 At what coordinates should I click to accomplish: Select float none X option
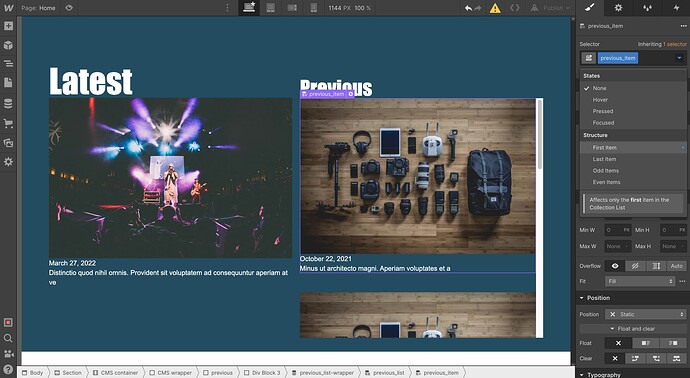coord(618,343)
